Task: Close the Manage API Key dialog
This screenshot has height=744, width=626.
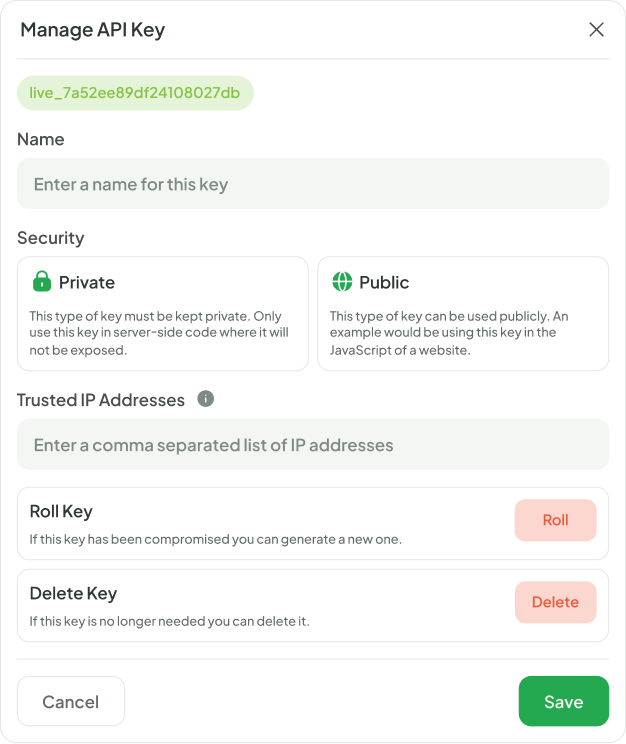Action: (x=597, y=29)
